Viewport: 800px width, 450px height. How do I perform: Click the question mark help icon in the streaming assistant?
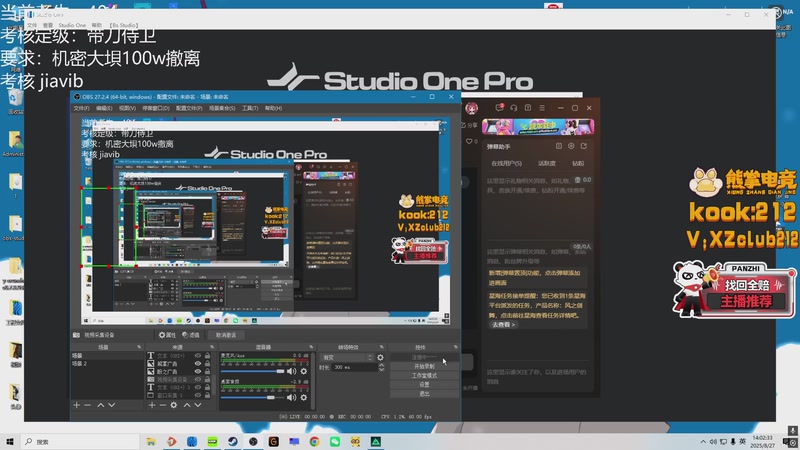528,108
